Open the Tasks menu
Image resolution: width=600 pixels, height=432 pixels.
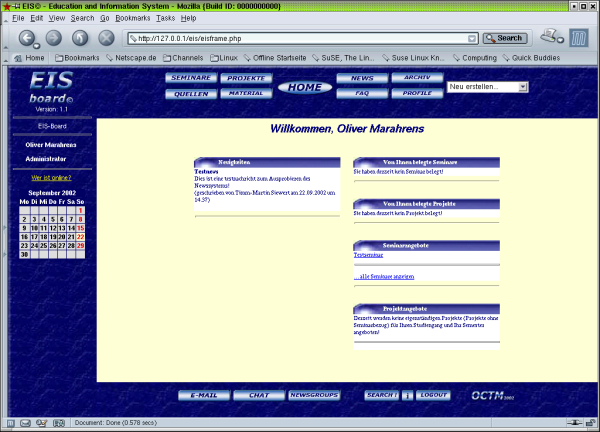[x=165, y=18]
